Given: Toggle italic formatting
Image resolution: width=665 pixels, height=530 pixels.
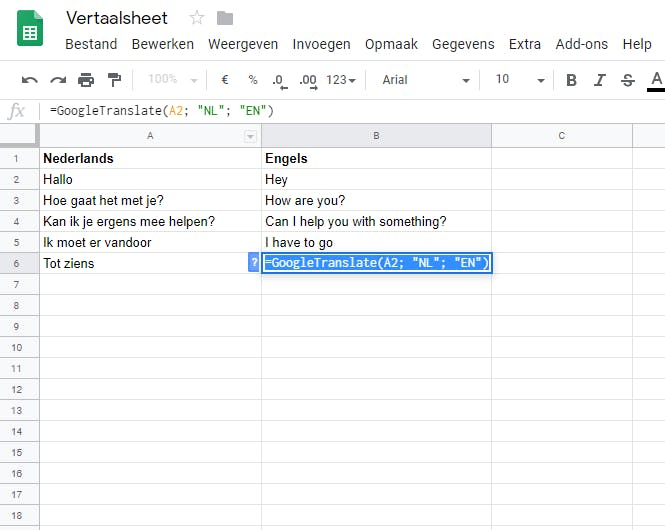Looking at the screenshot, I should [x=599, y=80].
